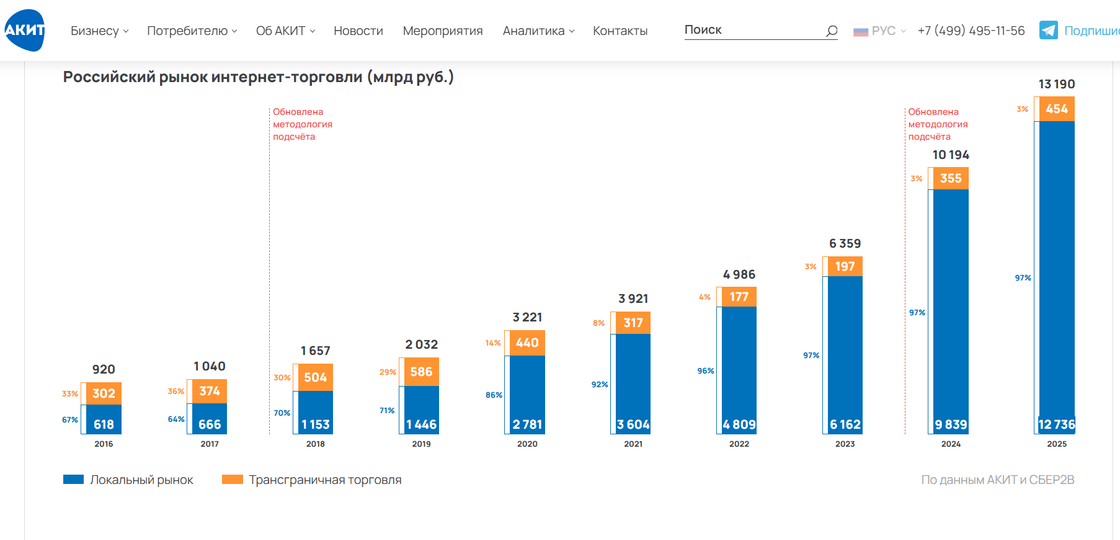Click the blue 666 bar for 2017
Image resolution: width=1120 pixels, height=540 pixels.
pos(210,419)
